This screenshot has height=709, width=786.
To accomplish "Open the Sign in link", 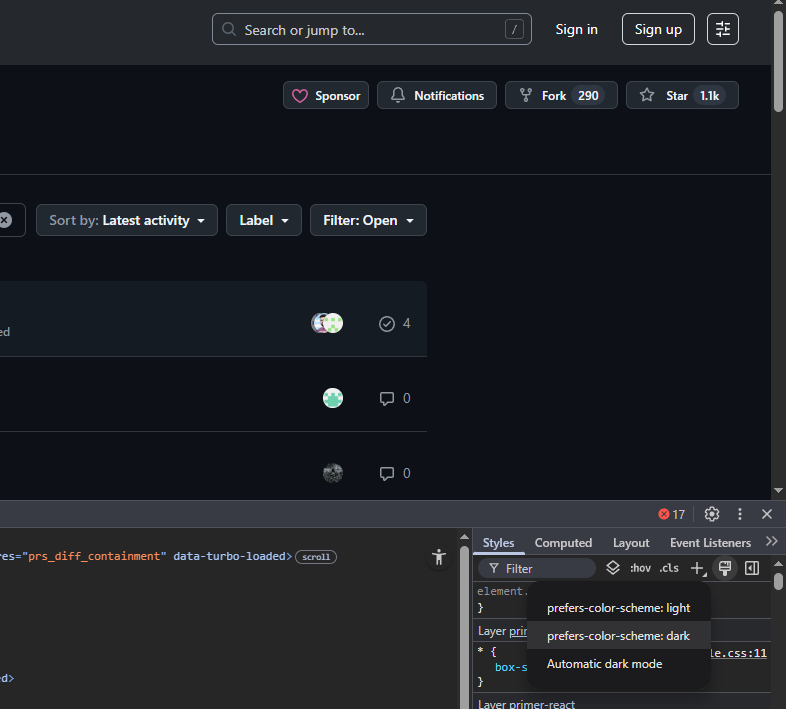I will (576, 30).
